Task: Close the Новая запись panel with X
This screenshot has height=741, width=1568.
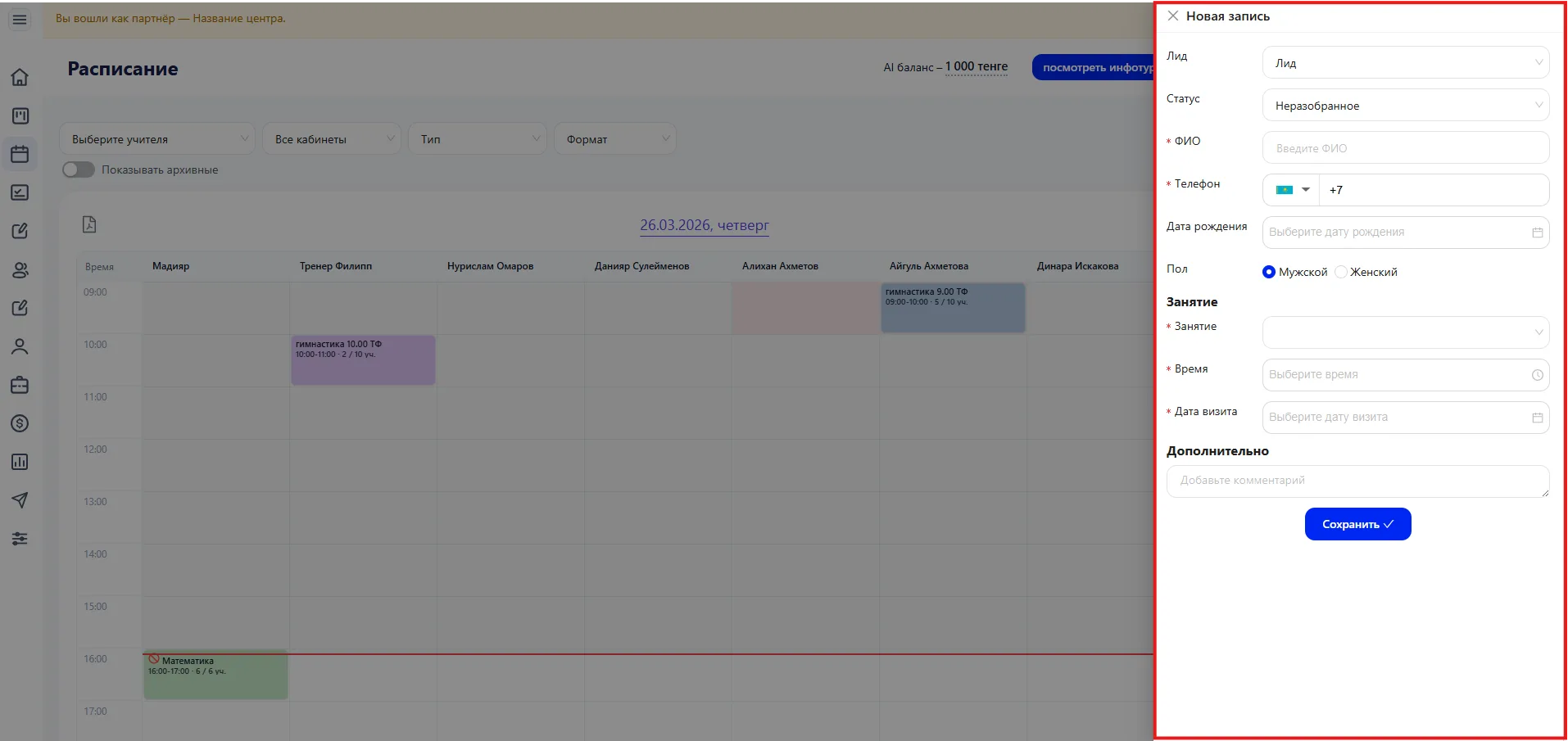Action: [x=1173, y=16]
